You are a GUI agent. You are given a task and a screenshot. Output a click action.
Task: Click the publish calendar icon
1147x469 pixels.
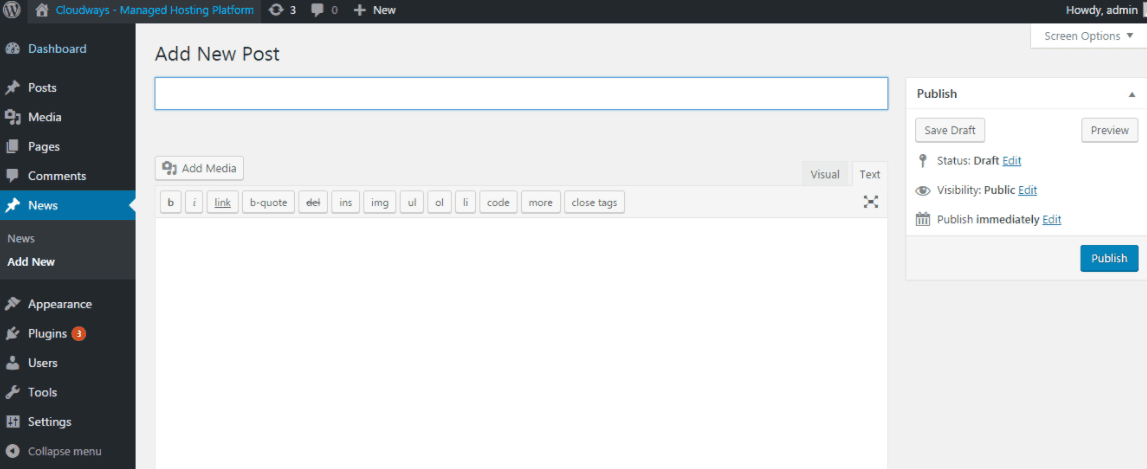923,220
